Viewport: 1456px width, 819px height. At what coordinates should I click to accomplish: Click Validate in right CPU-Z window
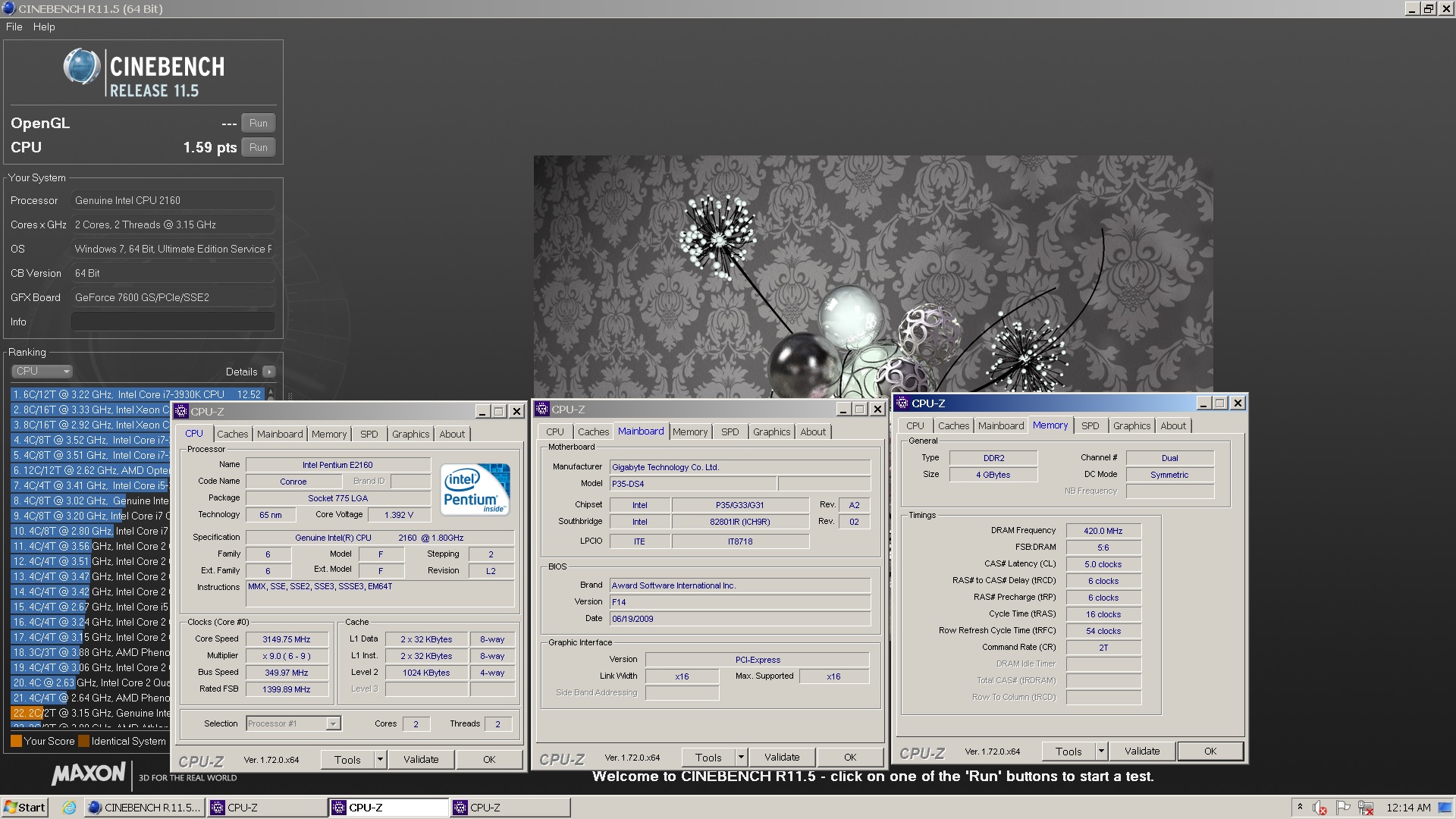[x=1142, y=751]
